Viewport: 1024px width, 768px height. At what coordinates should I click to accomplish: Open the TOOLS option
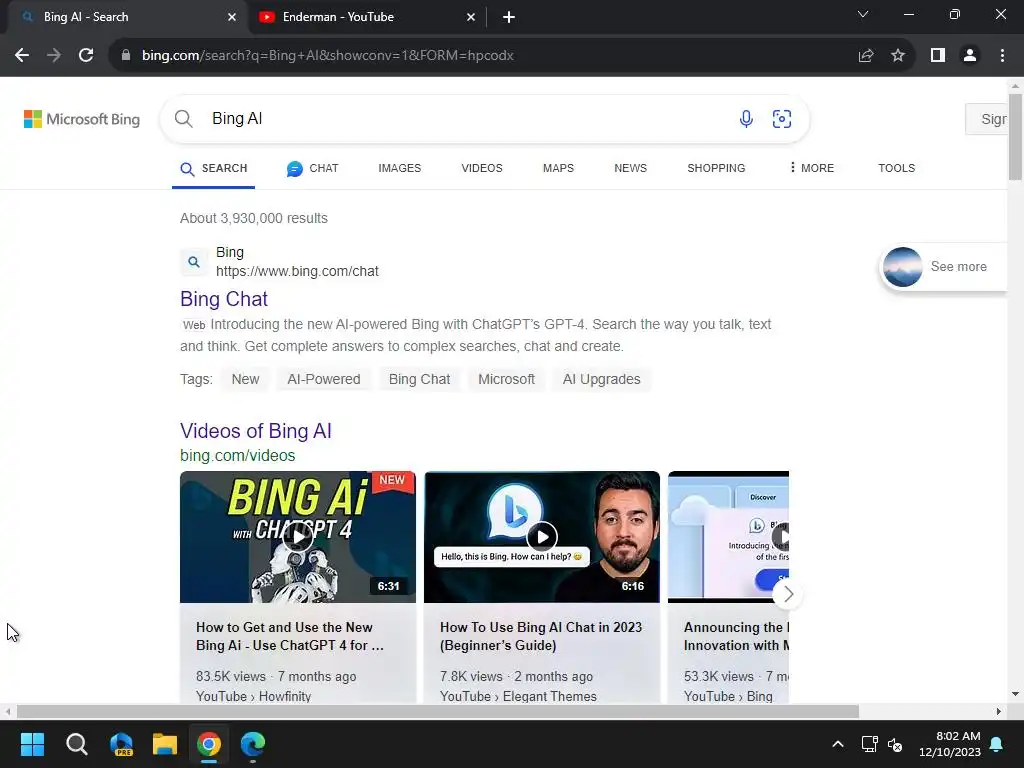(897, 168)
